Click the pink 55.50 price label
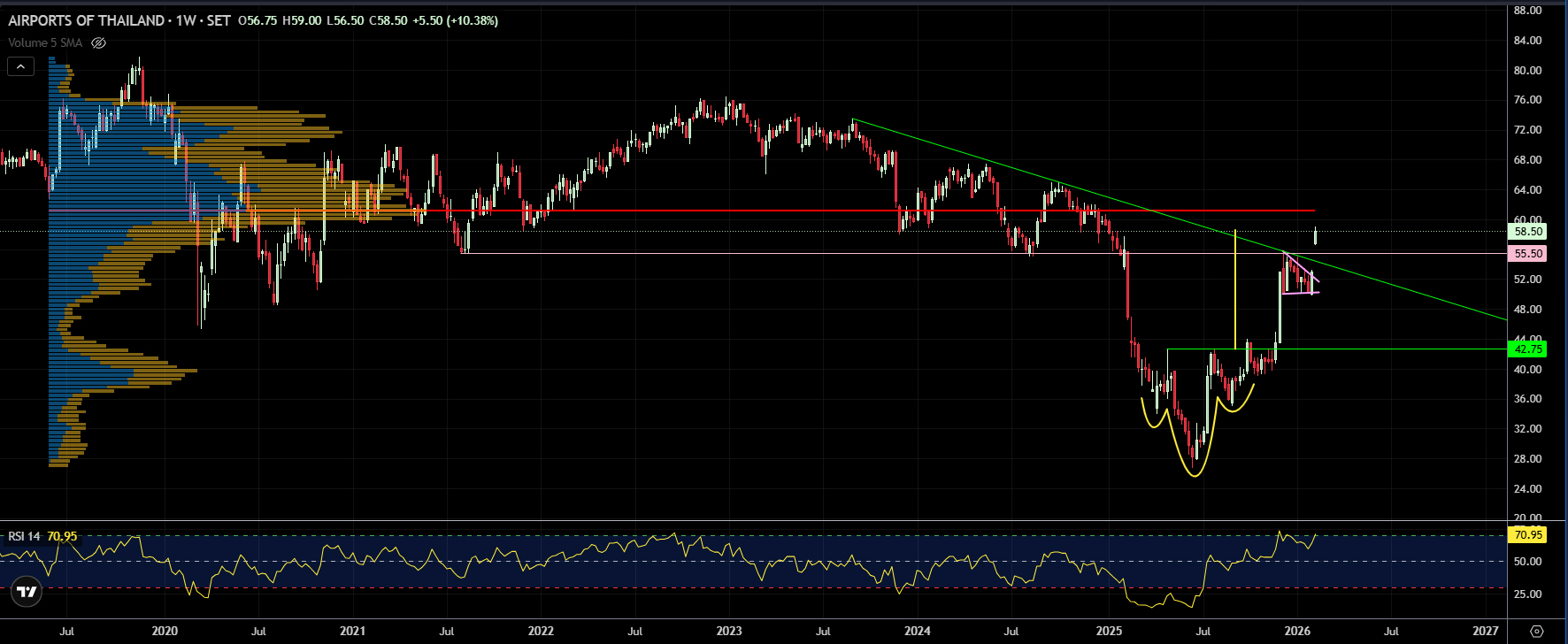Viewport: 1568px width, 644px height. [x=1528, y=253]
